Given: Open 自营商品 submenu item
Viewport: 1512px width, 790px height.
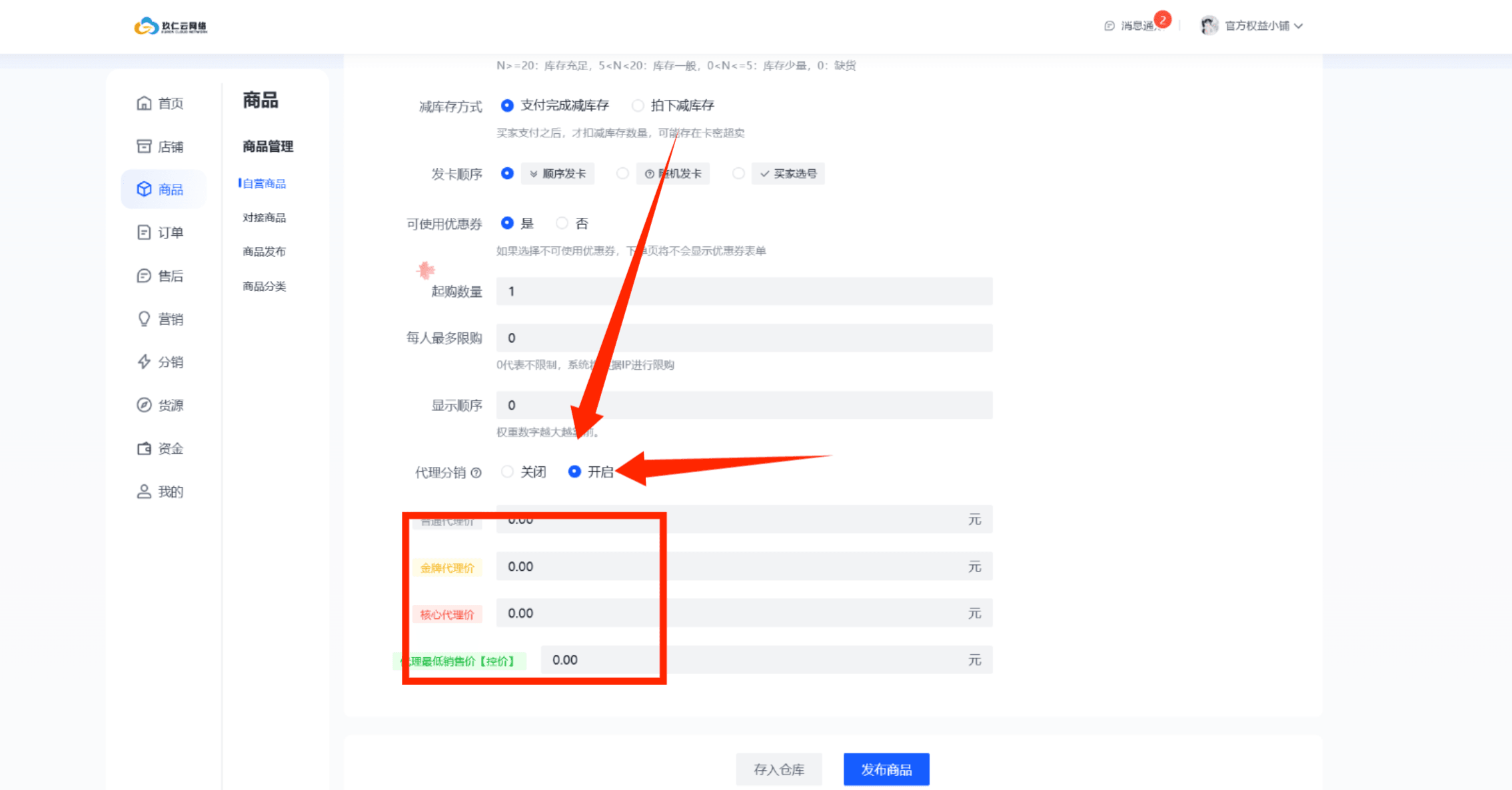Looking at the screenshot, I should pyautogui.click(x=264, y=184).
